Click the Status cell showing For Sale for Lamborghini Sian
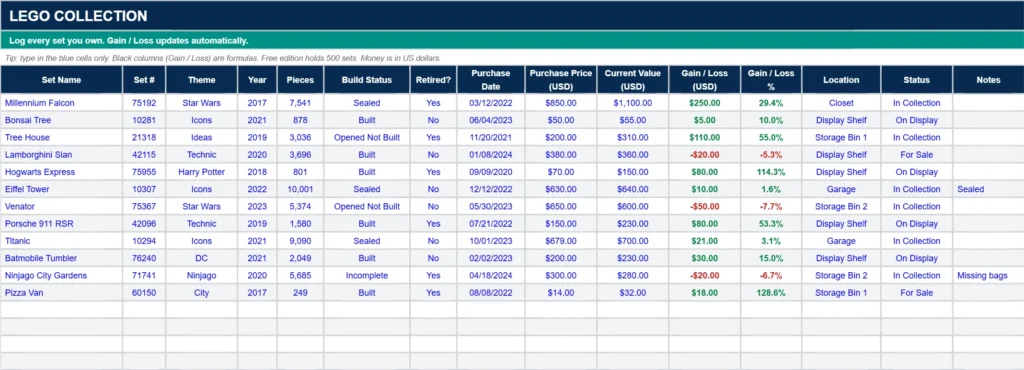The width and height of the screenshot is (1024, 370). [x=916, y=155]
